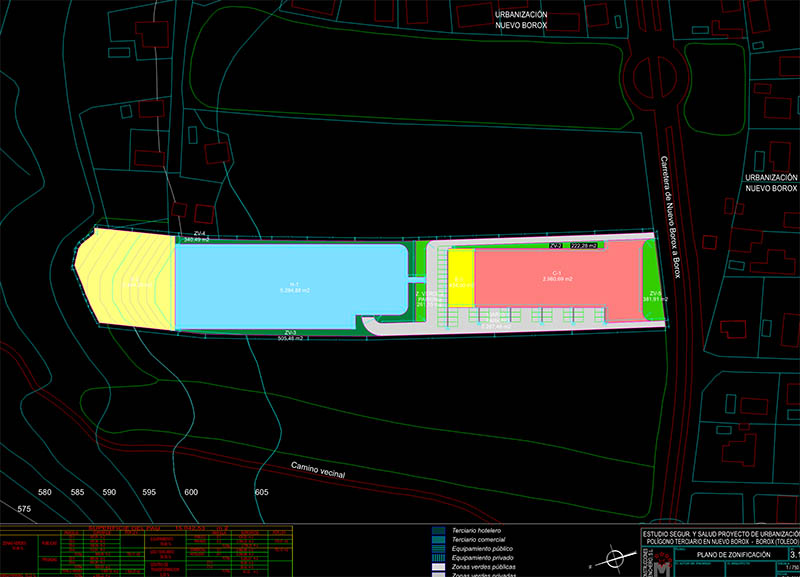The width and height of the screenshot is (800, 577).
Task: Click the Camino vecinal road label
Action: pyautogui.click(x=318, y=470)
